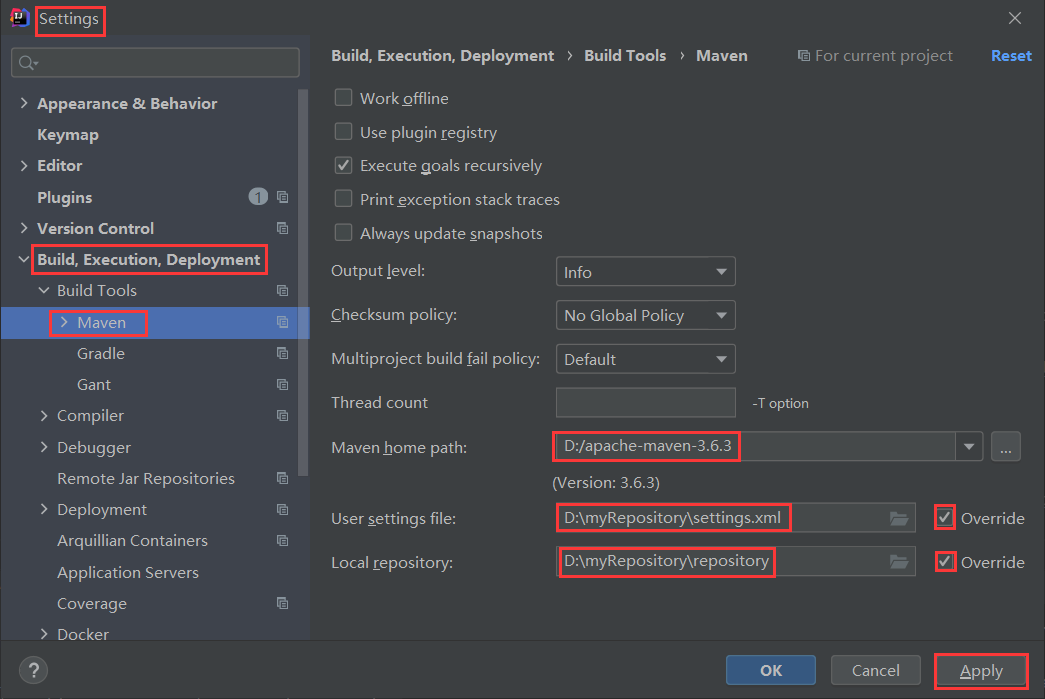Click the Reset link
1045x699 pixels.
click(x=1011, y=56)
